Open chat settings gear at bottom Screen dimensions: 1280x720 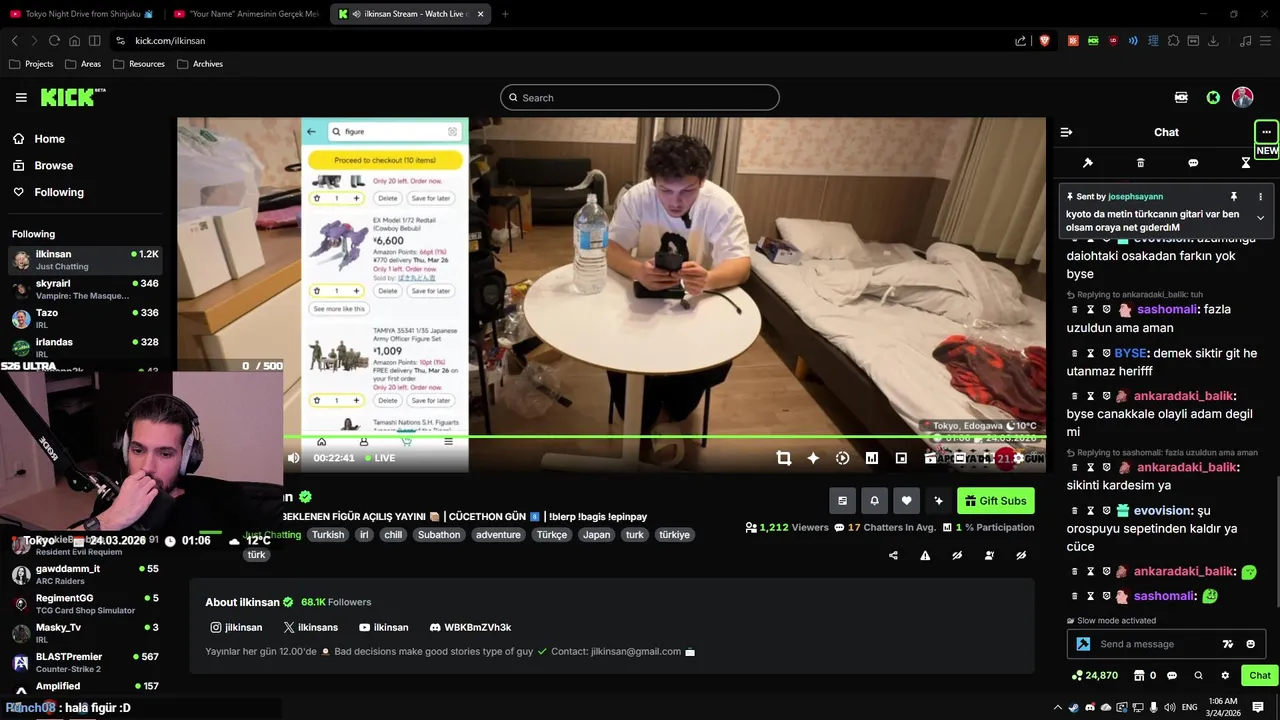pos(1225,675)
